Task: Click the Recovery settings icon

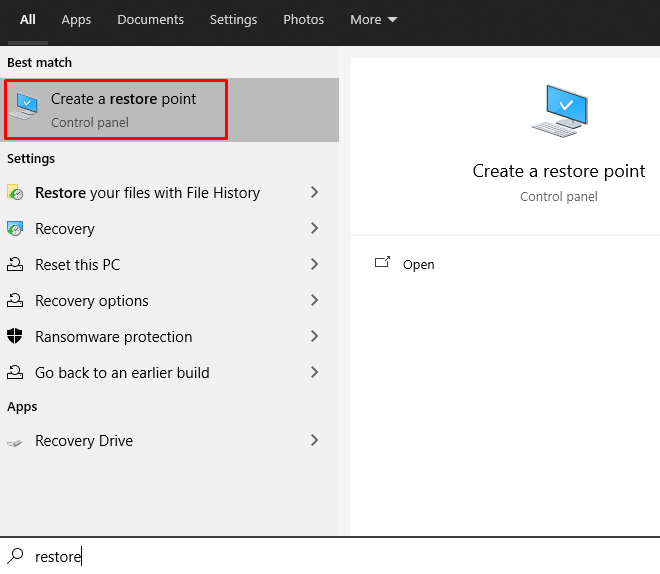Action: point(15,229)
